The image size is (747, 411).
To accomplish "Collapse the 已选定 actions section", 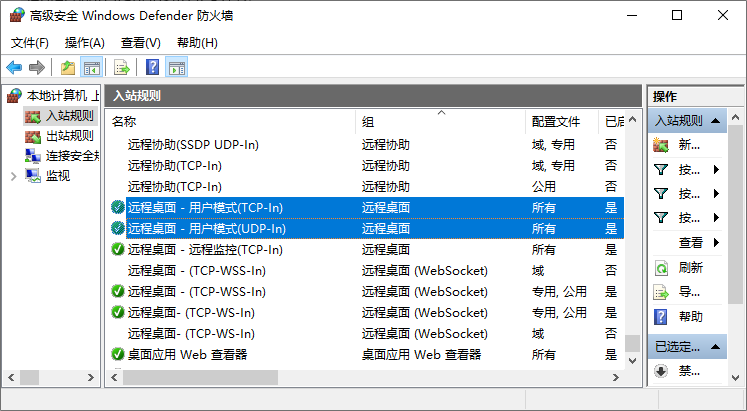I will click(717, 346).
